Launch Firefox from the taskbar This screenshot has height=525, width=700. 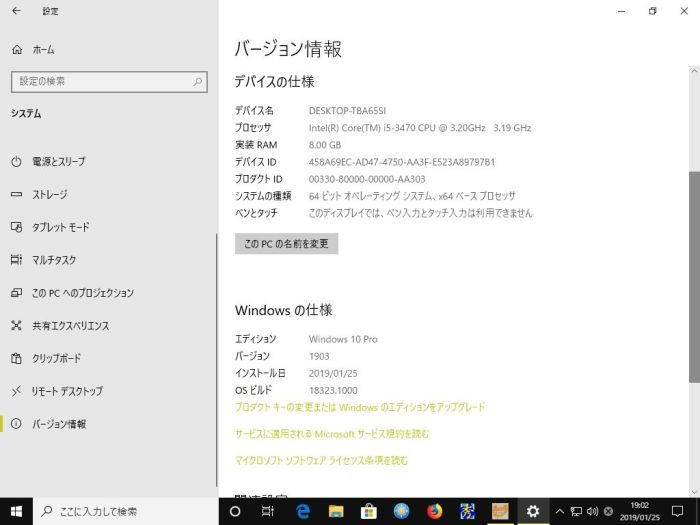click(434, 511)
